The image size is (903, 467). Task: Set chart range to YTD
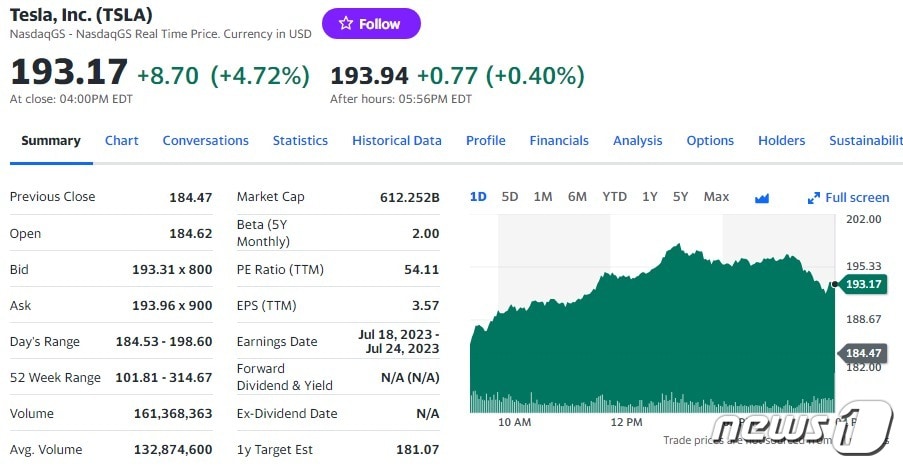[614, 197]
